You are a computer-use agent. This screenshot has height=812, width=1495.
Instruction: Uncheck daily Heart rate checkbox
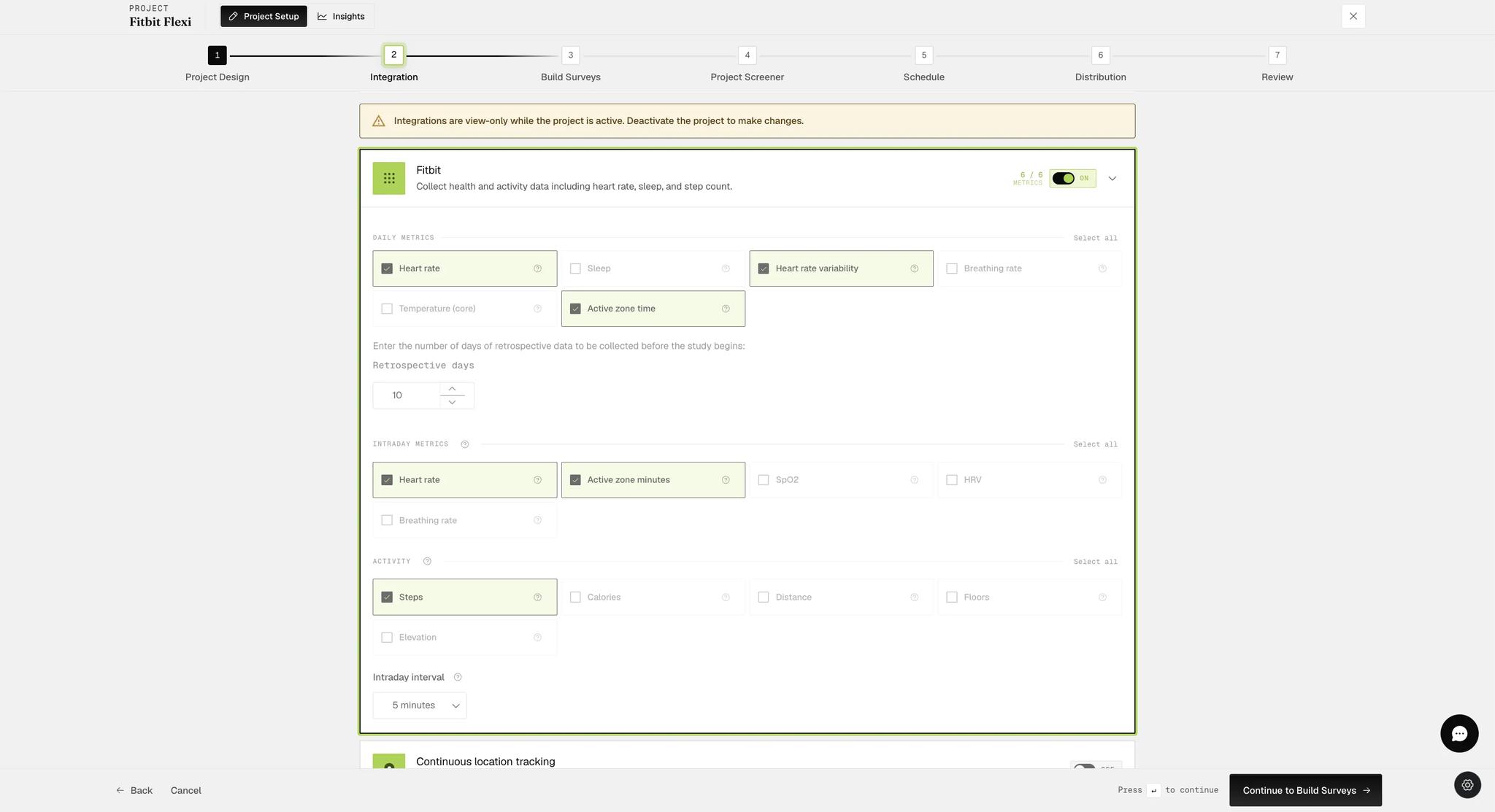(387, 268)
